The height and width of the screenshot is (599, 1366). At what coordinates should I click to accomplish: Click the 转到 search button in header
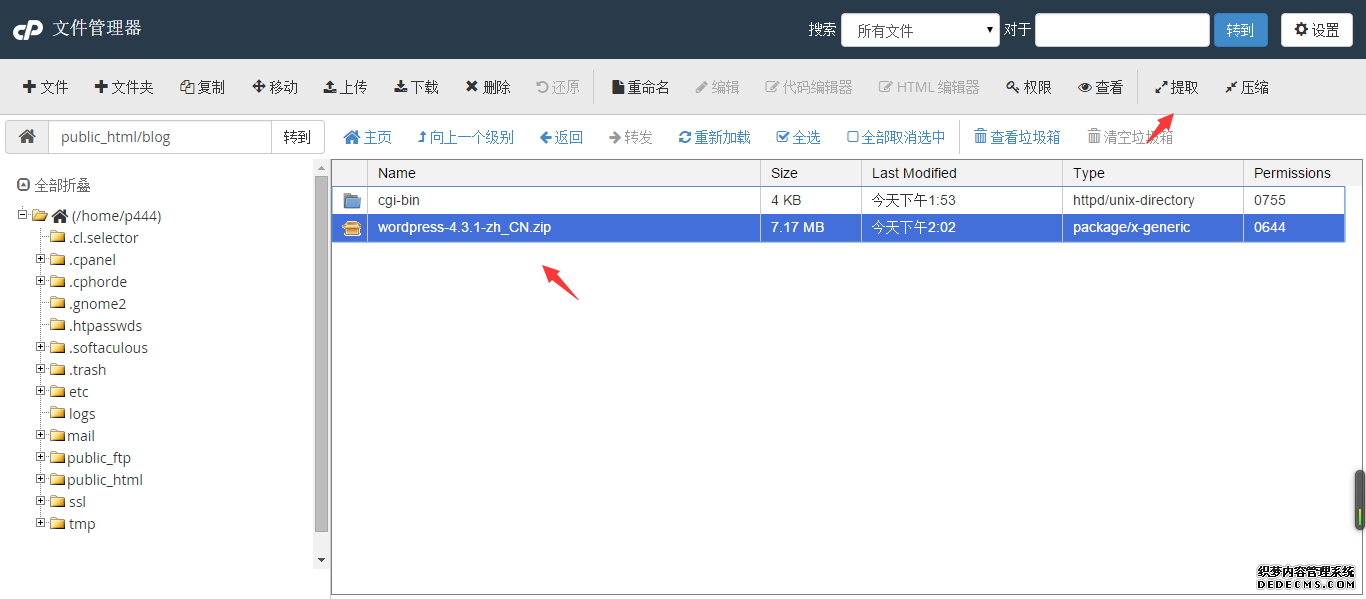[x=1240, y=30]
